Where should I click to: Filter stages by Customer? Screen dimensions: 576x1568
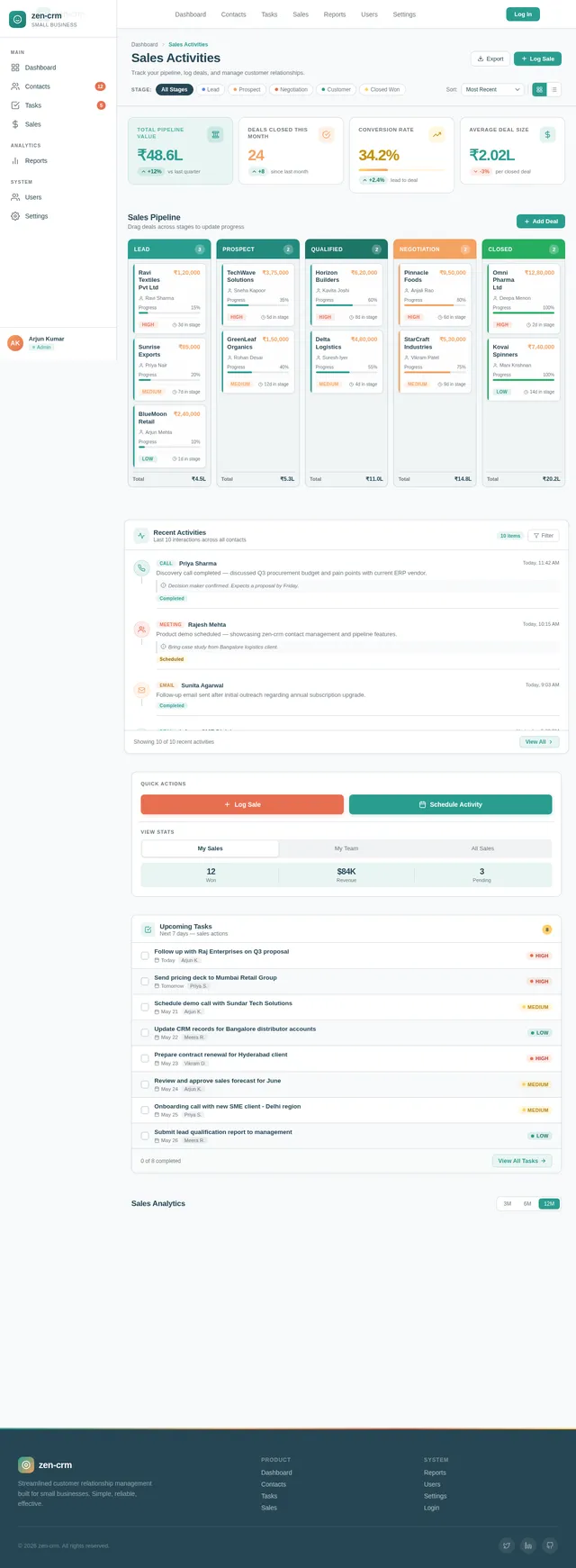(336, 89)
